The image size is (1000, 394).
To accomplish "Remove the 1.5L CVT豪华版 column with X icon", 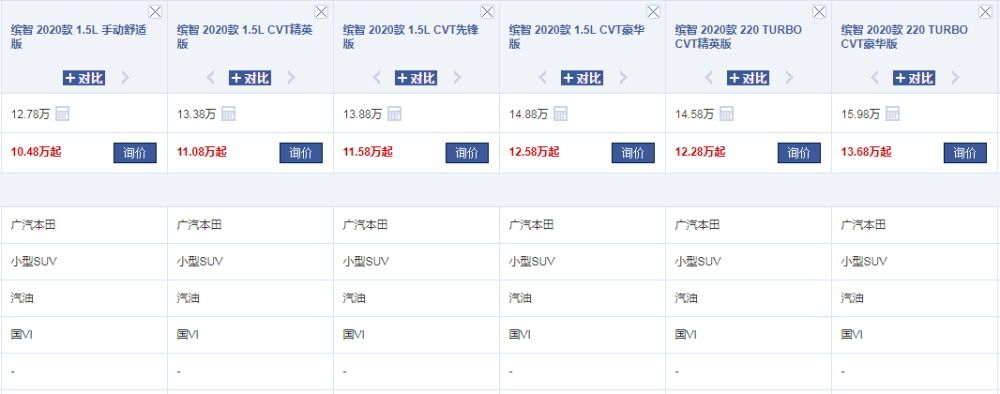I will [x=654, y=11].
